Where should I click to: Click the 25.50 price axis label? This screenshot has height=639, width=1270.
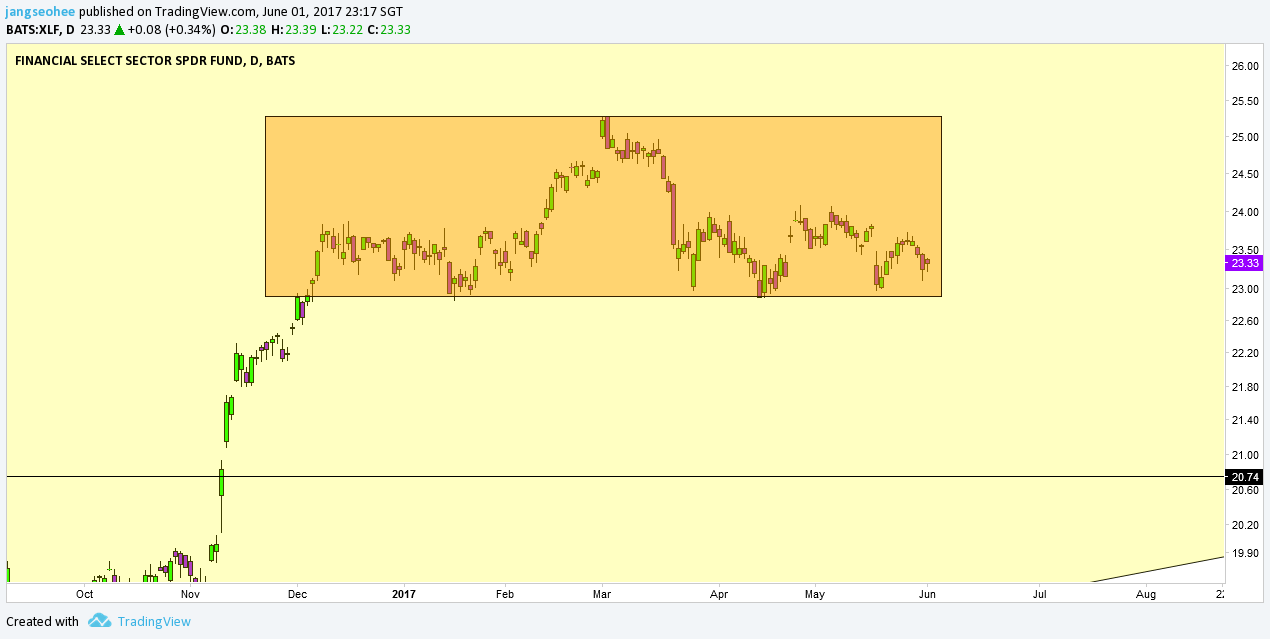1245,101
